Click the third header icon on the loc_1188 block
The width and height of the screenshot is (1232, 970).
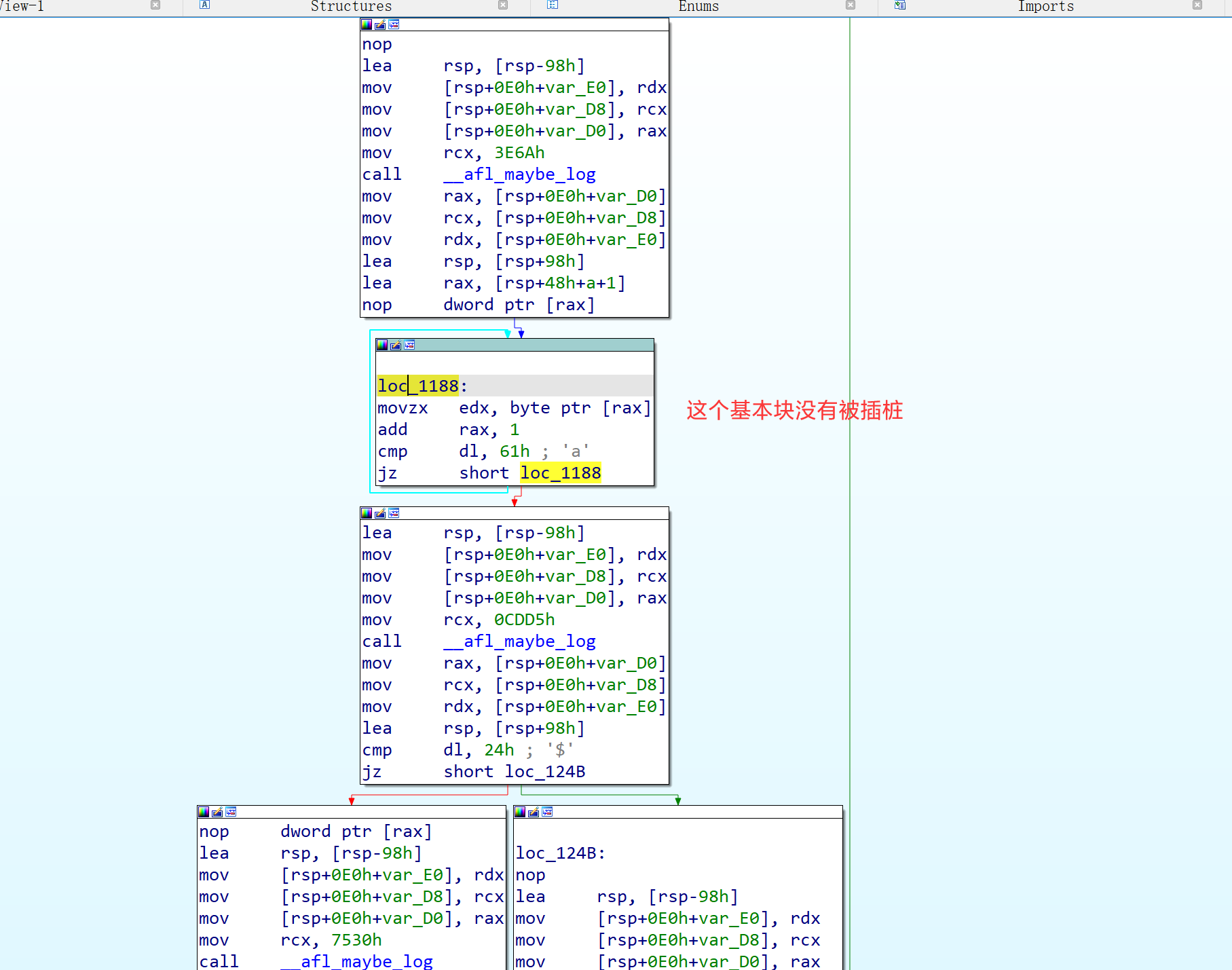pos(409,345)
